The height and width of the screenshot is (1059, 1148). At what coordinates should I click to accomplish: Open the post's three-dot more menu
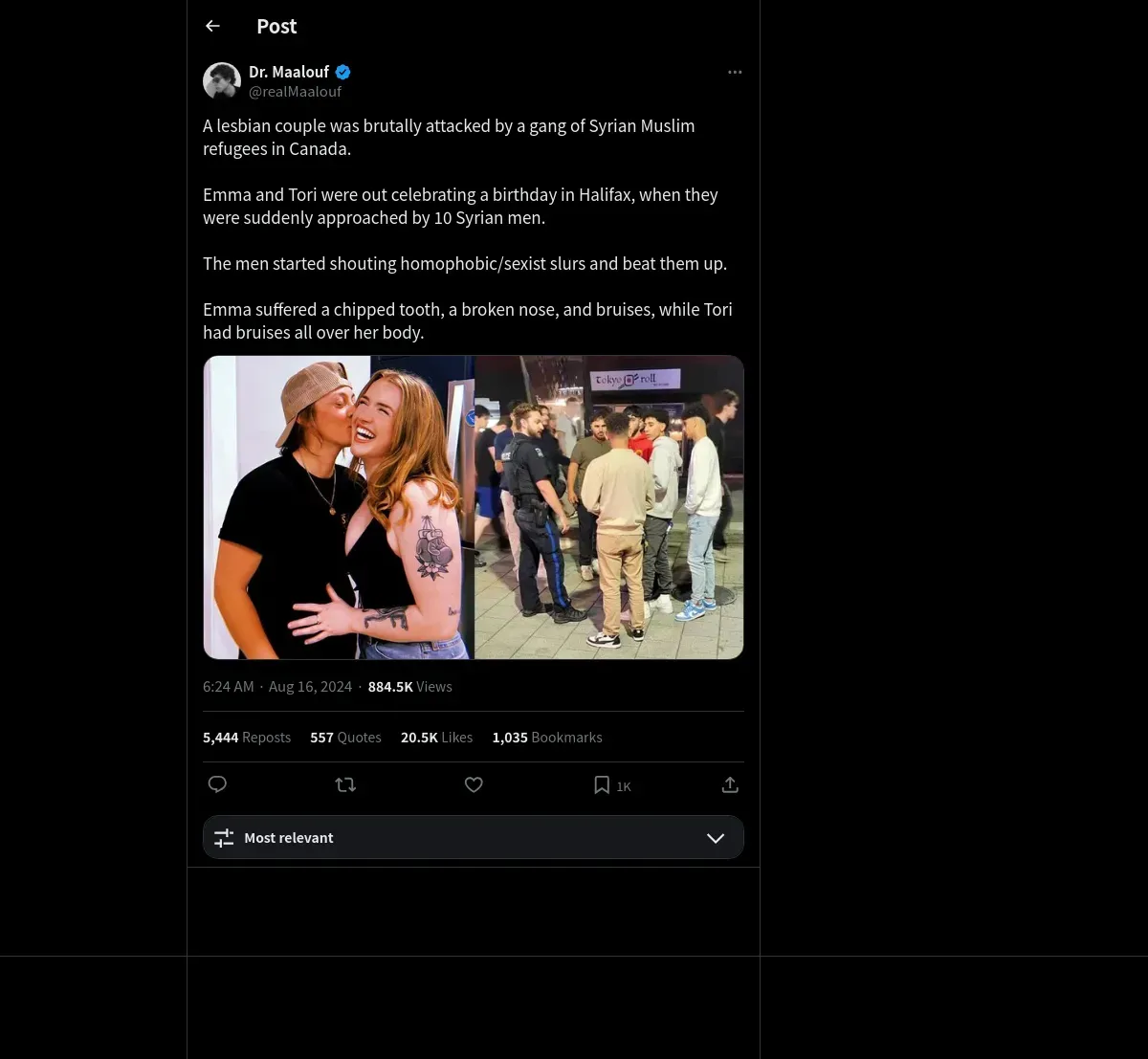(x=735, y=73)
